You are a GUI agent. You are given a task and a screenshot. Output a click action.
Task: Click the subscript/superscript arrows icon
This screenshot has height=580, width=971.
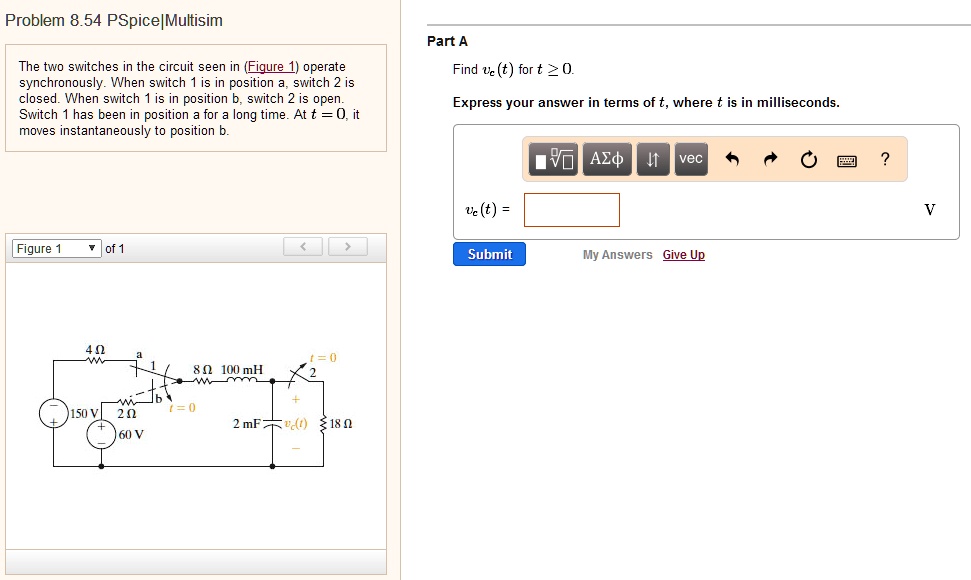[x=653, y=158]
